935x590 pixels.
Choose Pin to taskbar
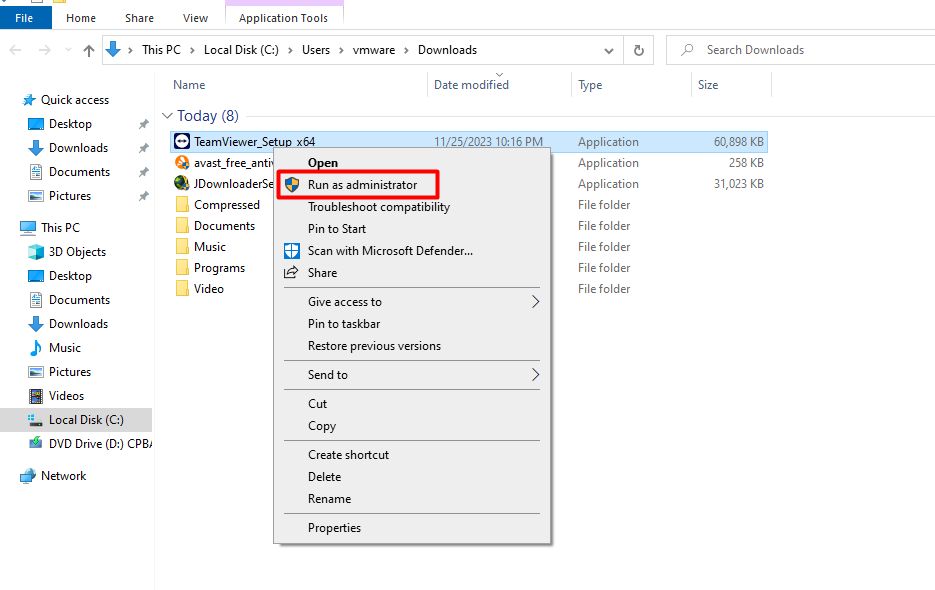coord(412,324)
